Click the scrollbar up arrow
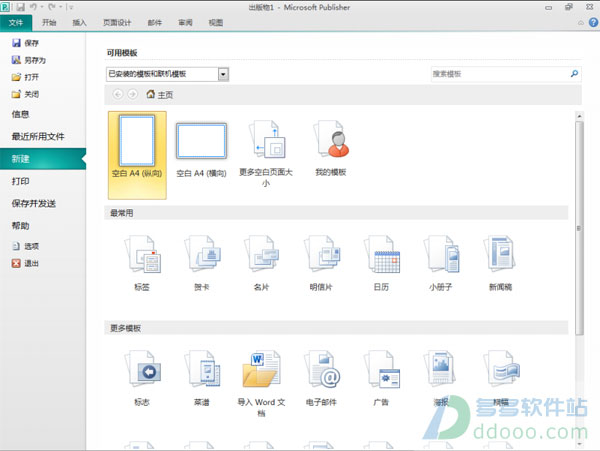This screenshot has width=600, height=451. [579, 116]
